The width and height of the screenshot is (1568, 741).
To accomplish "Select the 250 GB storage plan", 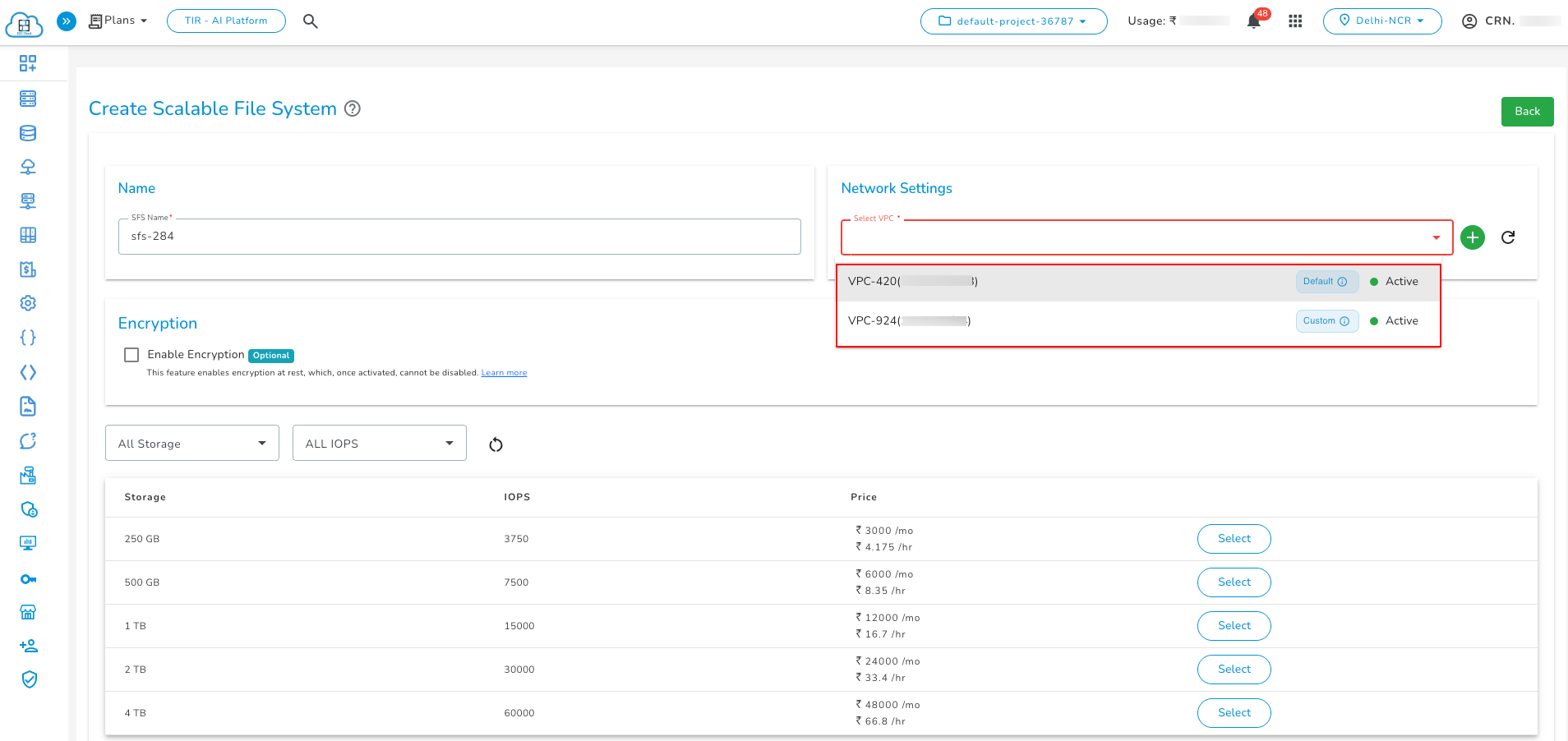I will tap(1234, 539).
